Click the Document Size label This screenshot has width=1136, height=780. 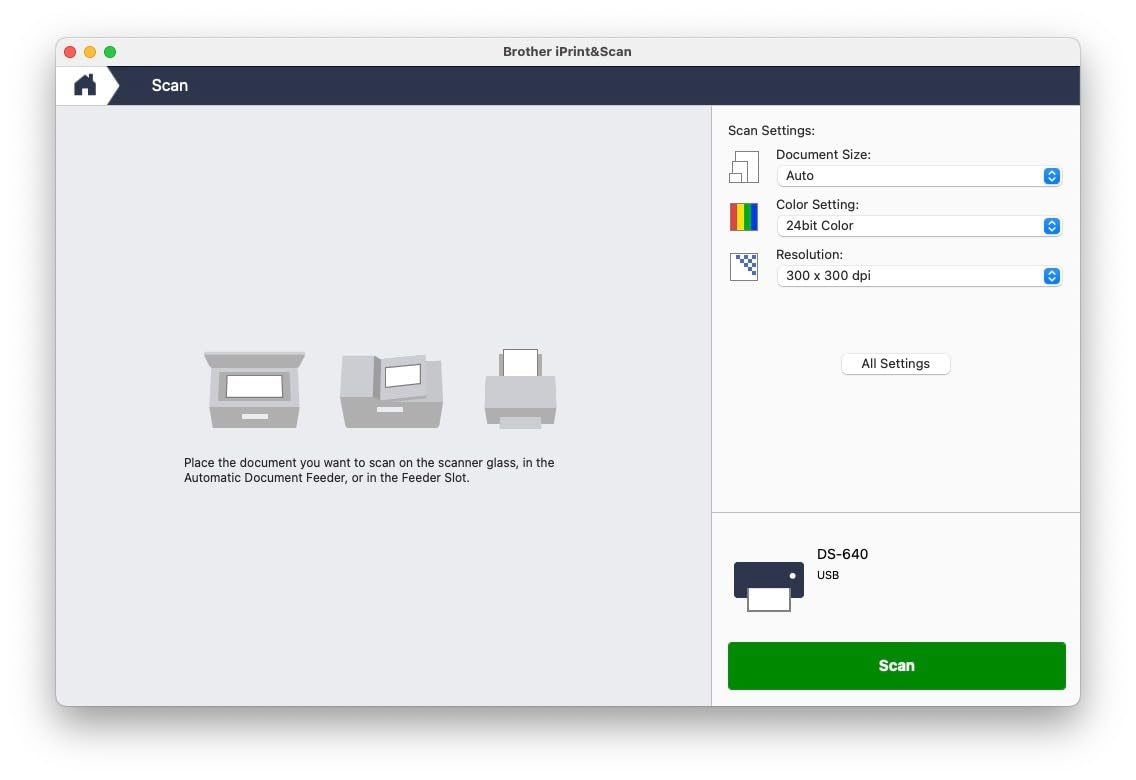tap(823, 154)
